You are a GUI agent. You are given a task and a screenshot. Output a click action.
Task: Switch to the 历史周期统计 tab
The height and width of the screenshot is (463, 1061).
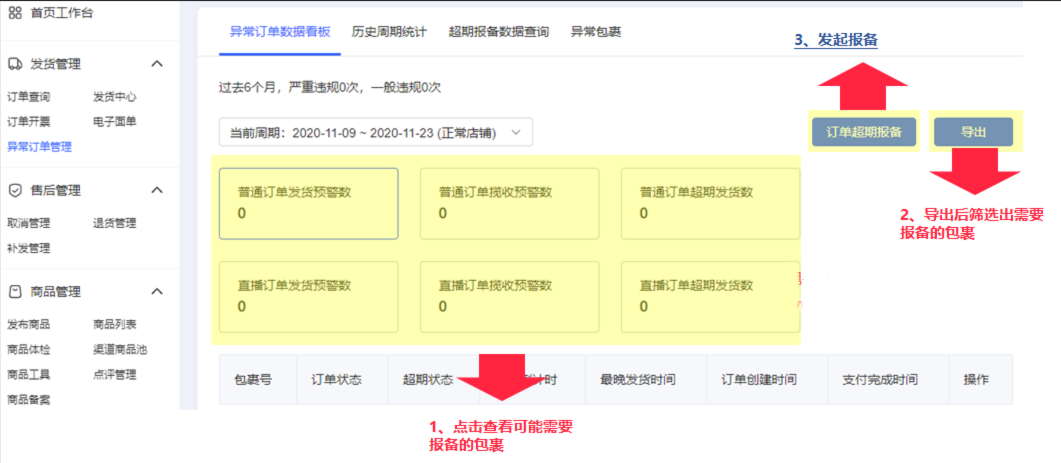click(389, 32)
